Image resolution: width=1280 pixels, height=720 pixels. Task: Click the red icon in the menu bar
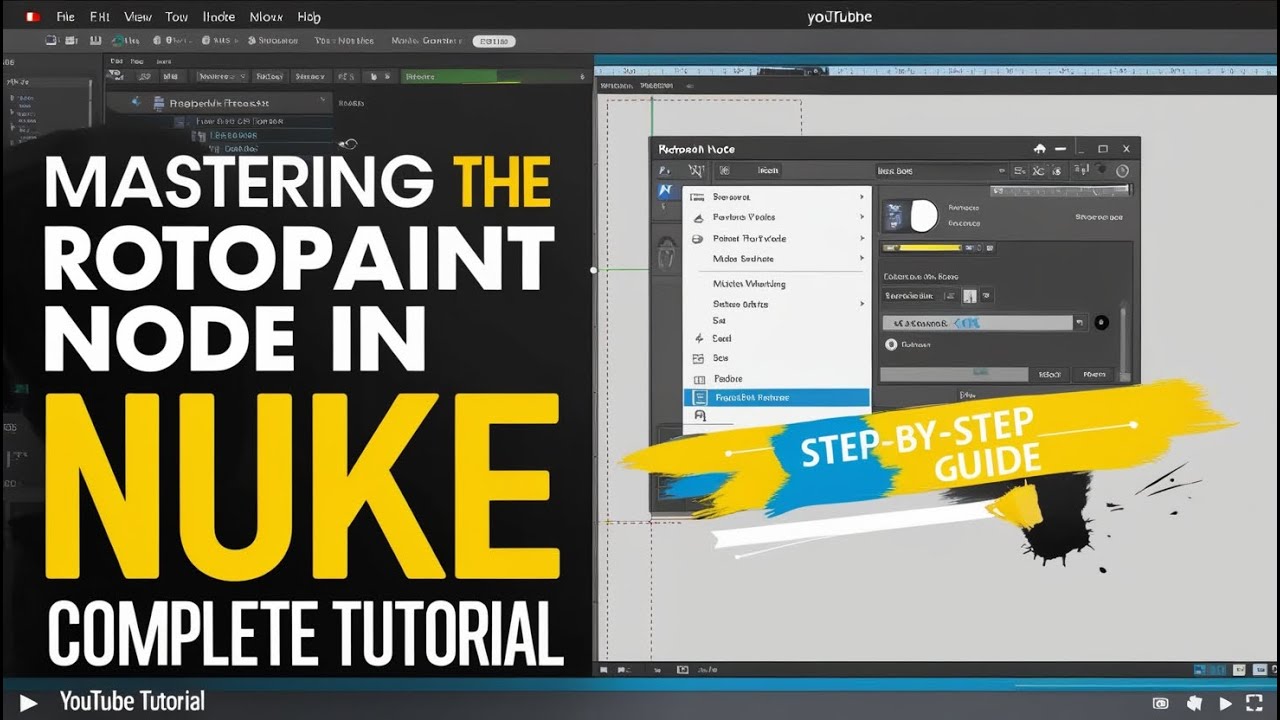[x=32, y=17]
